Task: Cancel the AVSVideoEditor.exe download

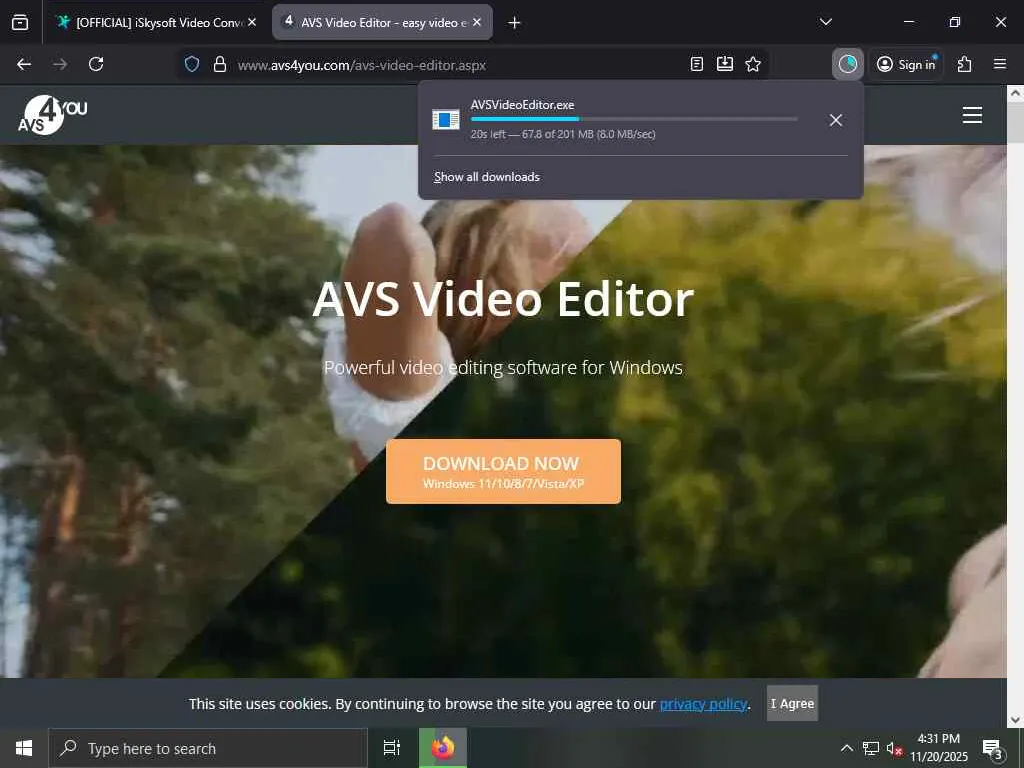Action: 836,120
